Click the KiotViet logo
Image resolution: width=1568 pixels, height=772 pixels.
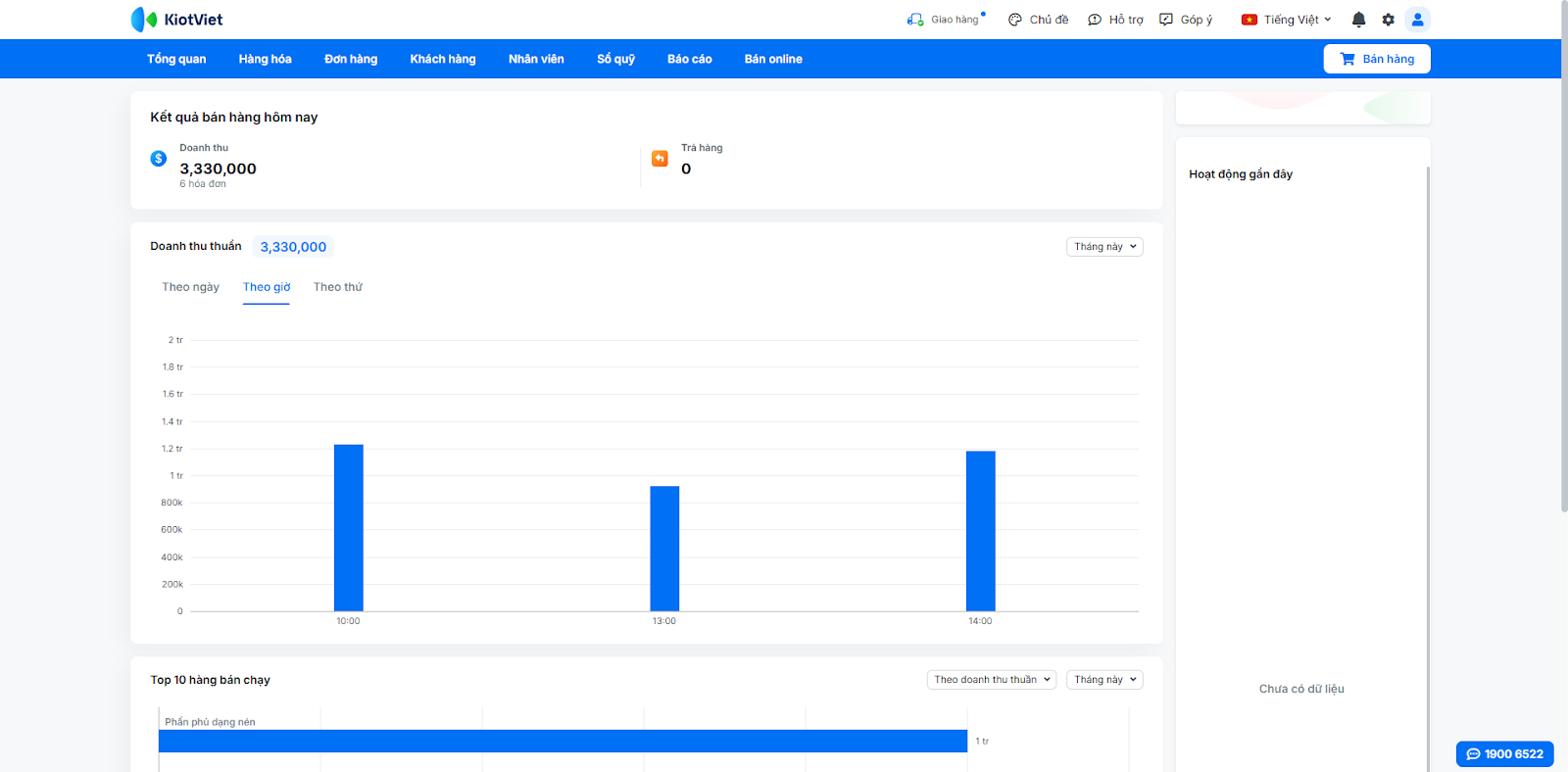[x=176, y=20]
